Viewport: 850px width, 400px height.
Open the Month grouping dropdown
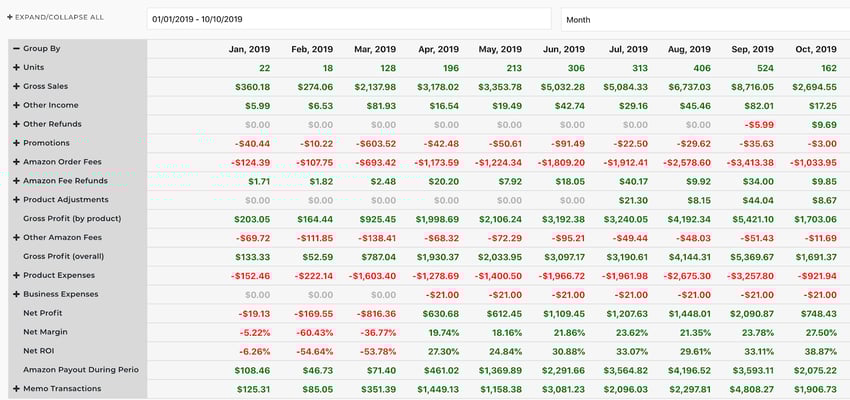coord(704,19)
